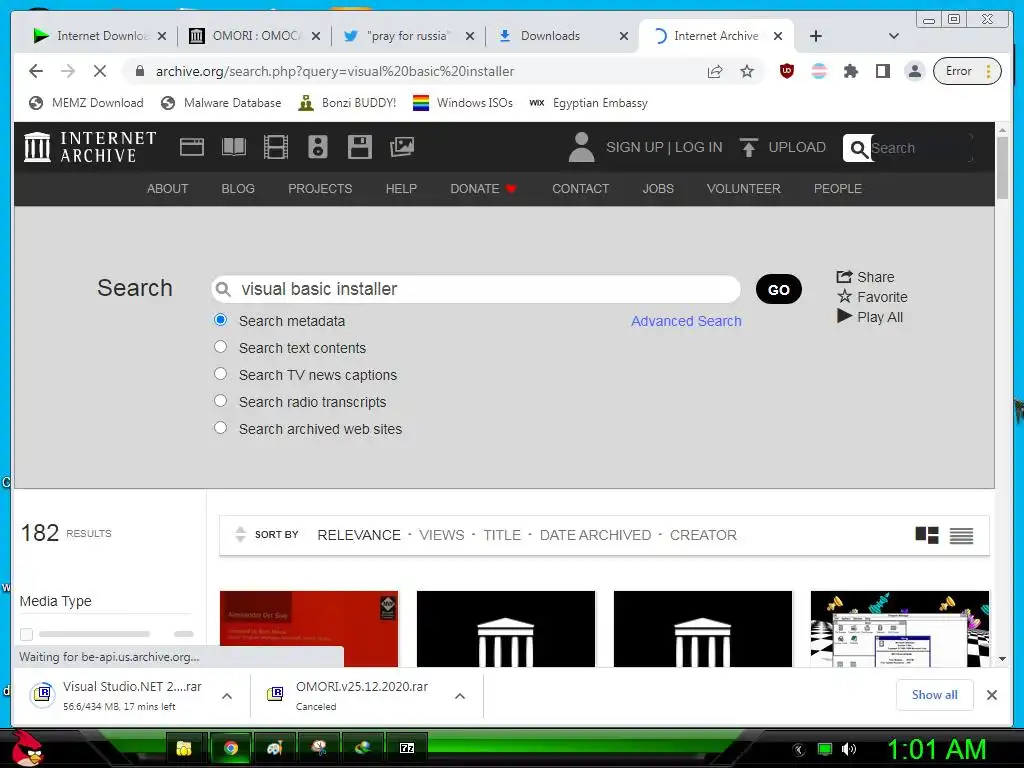Screen dimensions: 1024x768
Task: Click the Upload arrow icon
Action: [748, 147]
